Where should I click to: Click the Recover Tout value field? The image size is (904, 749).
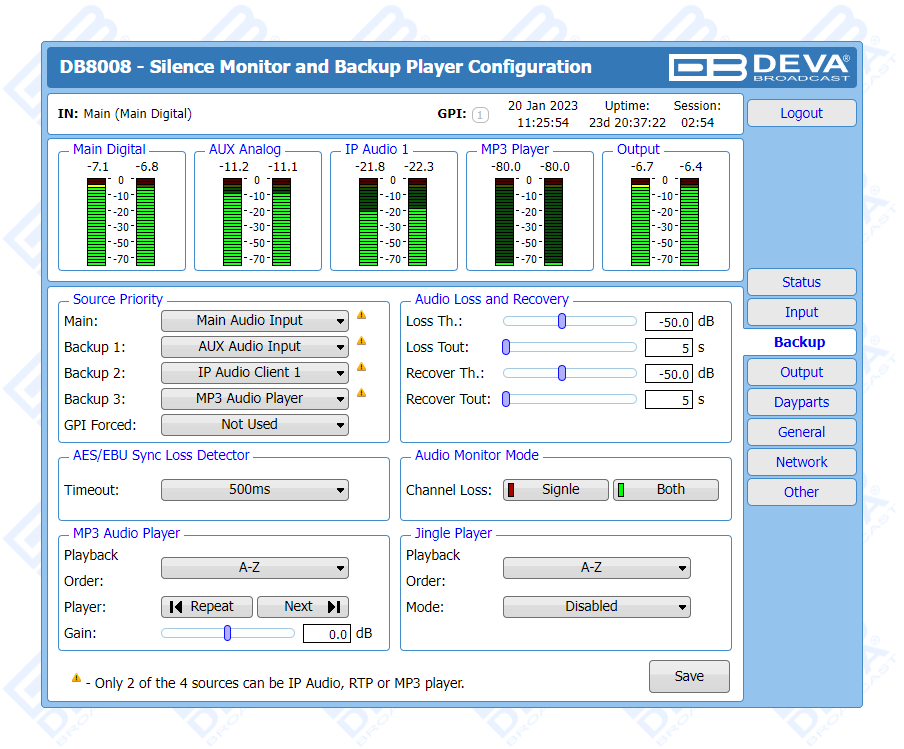click(668, 400)
